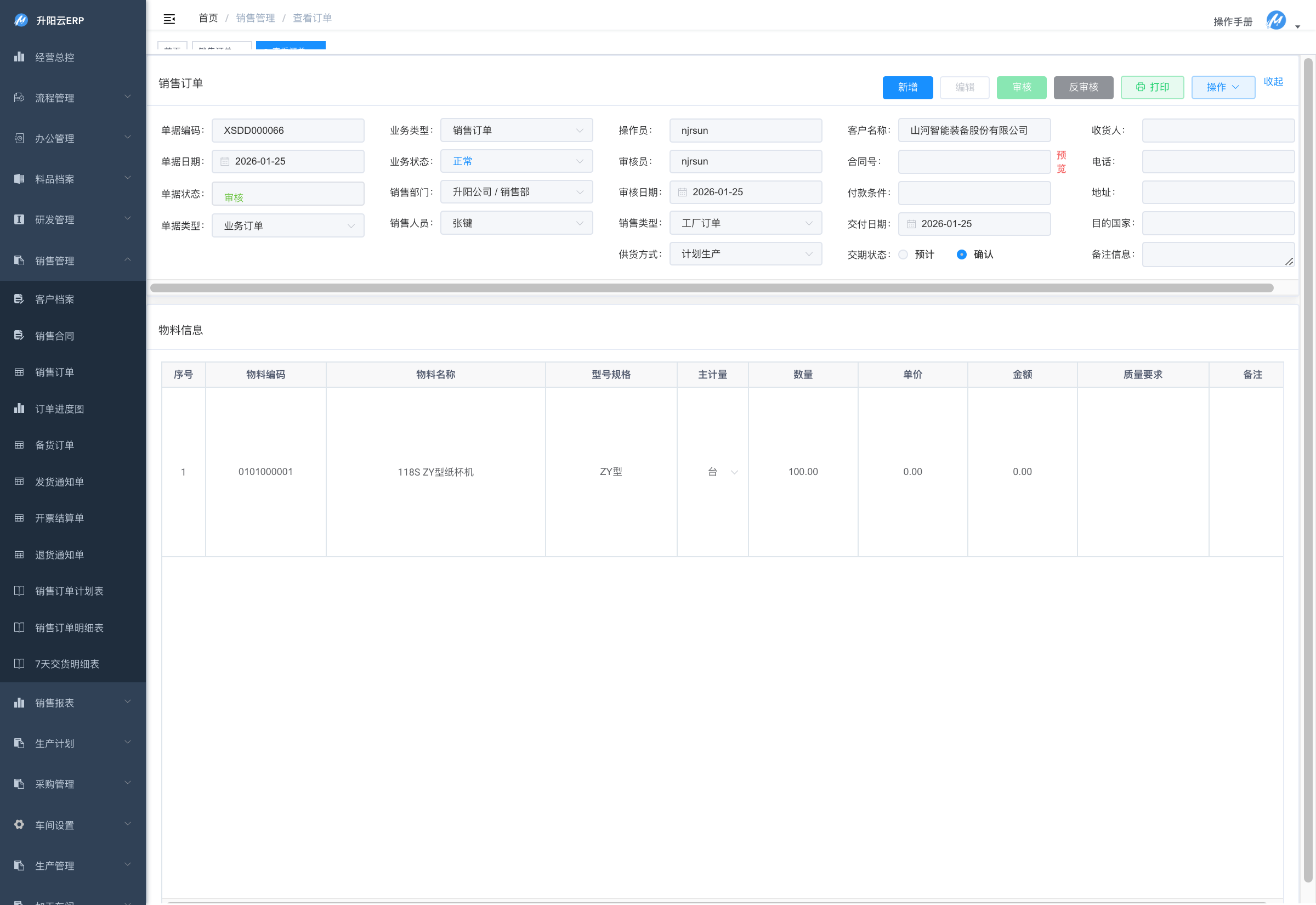Viewport: 1316px width, 905px height.
Task: Select the 预计 radio option
Action: pyautogui.click(x=904, y=254)
